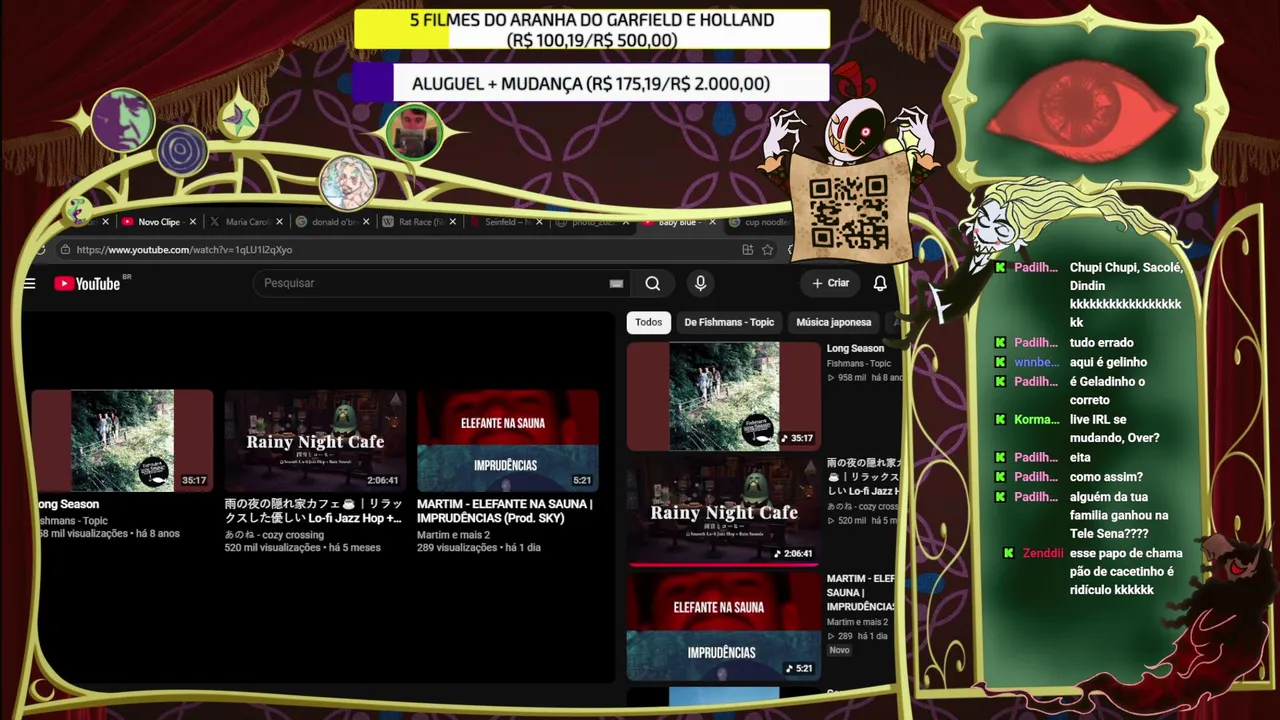Image resolution: width=1280 pixels, height=720 pixels.
Task: Click chat message 'é Geladinho o correto'
Action: [1107, 391]
